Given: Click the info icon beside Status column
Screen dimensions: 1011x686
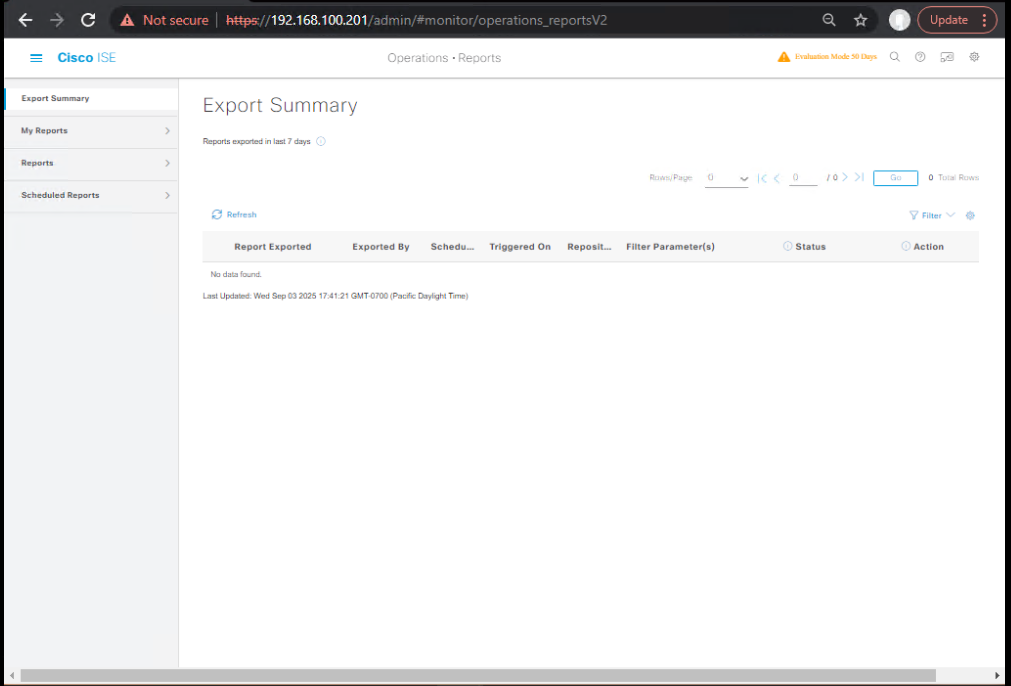Looking at the screenshot, I should (788, 246).
